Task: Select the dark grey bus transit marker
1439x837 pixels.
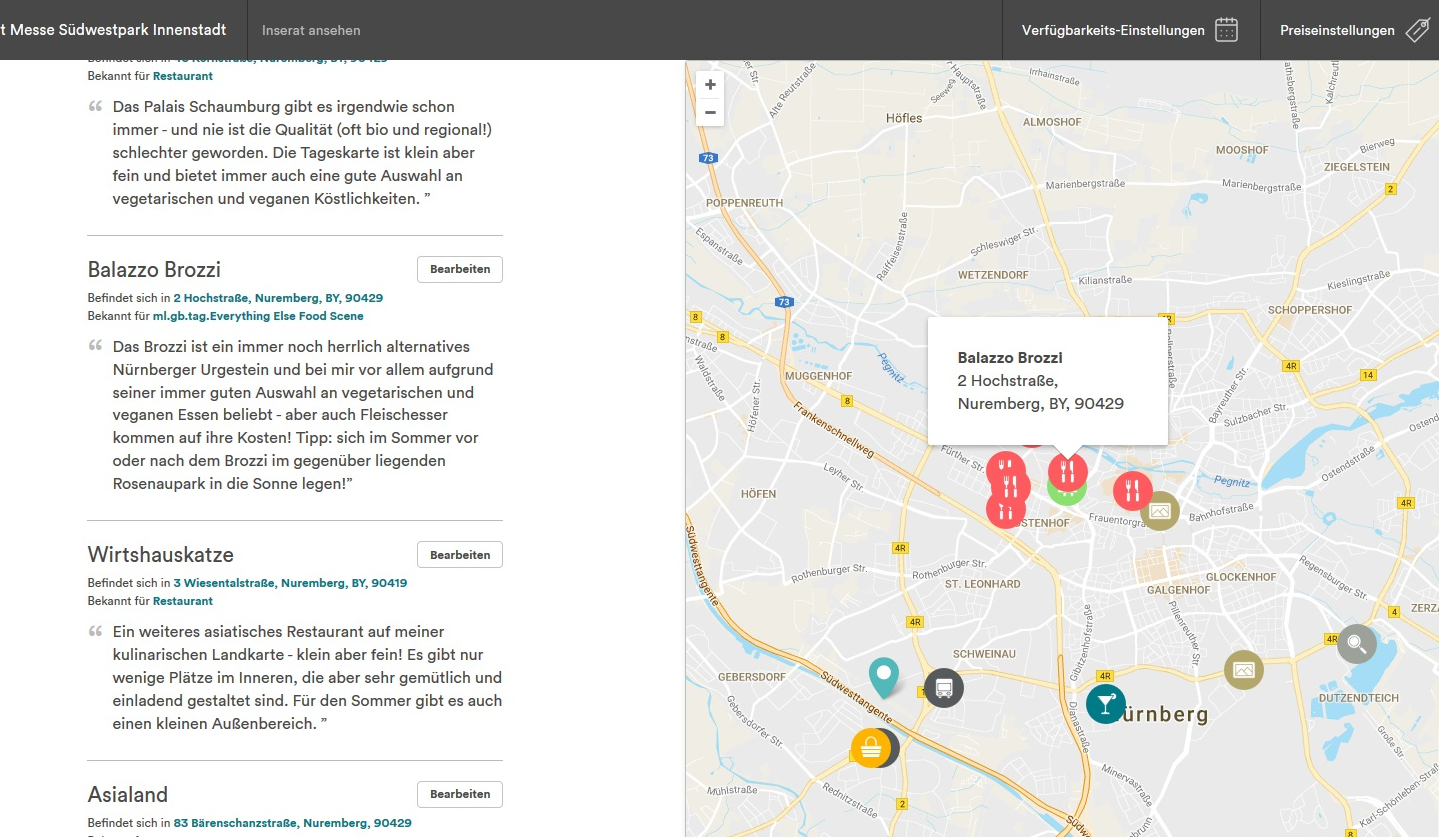Action: point(944,688)
